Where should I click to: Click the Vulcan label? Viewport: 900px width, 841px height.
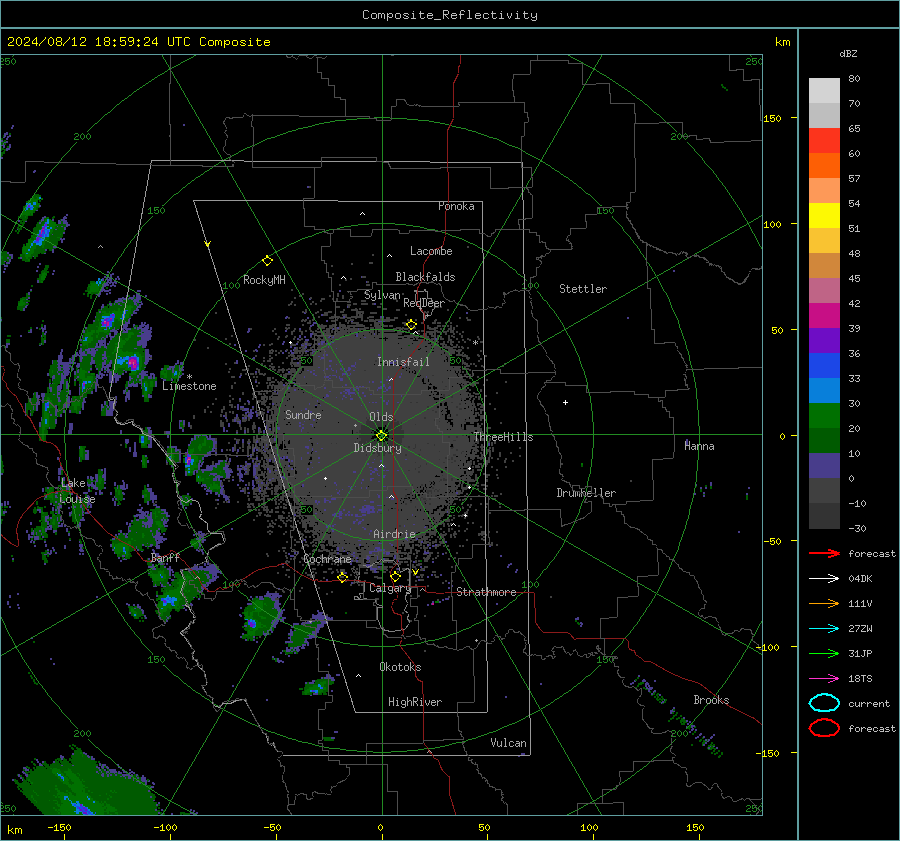point(508,743)
